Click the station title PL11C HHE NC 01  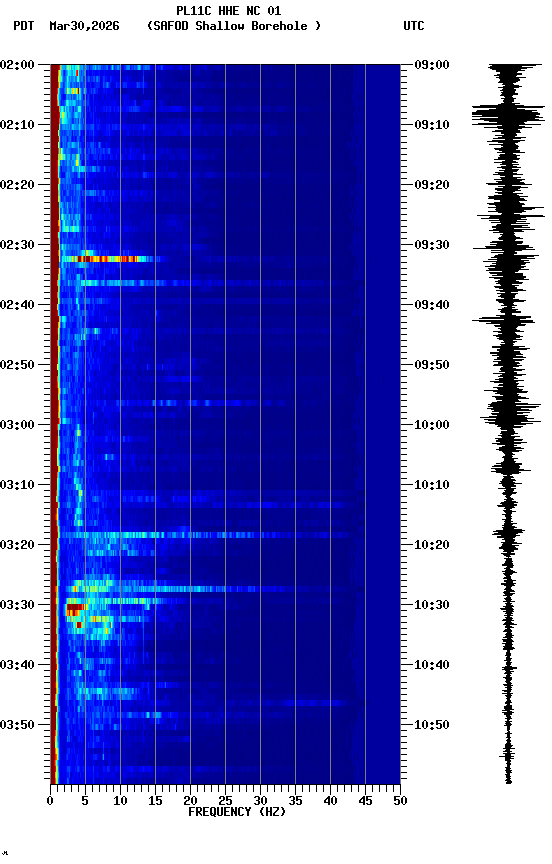click(x=229, y=10)
